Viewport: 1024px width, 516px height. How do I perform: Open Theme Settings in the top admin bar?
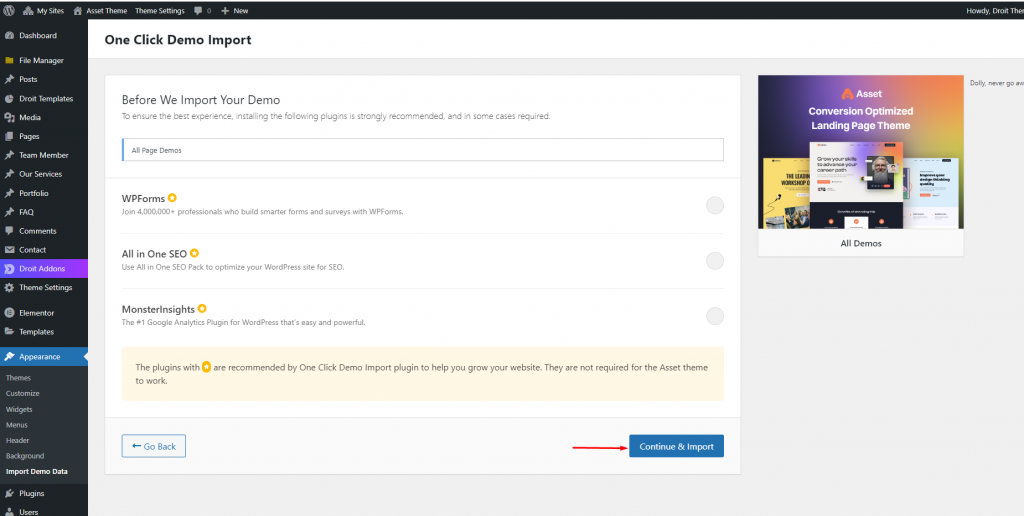tap(159, 10)
